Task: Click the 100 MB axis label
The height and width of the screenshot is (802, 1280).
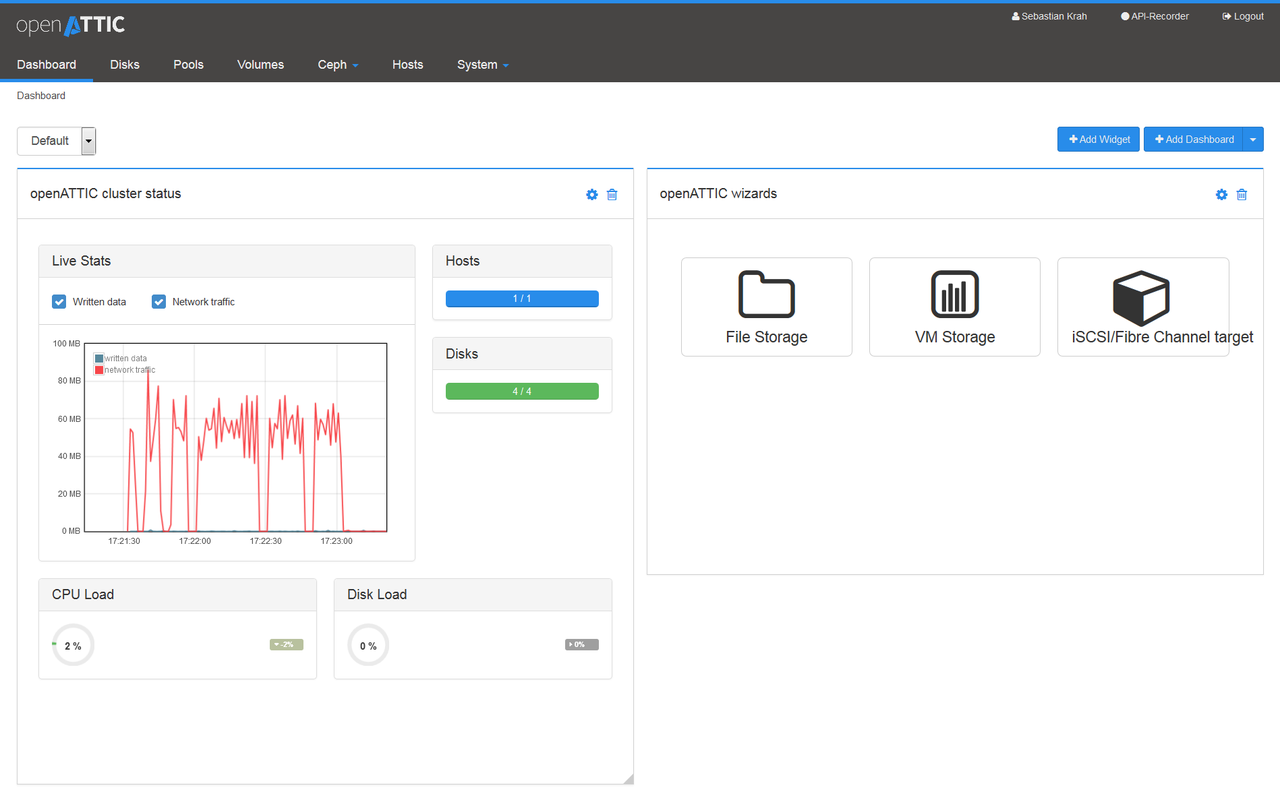Action: click(66, 344)
